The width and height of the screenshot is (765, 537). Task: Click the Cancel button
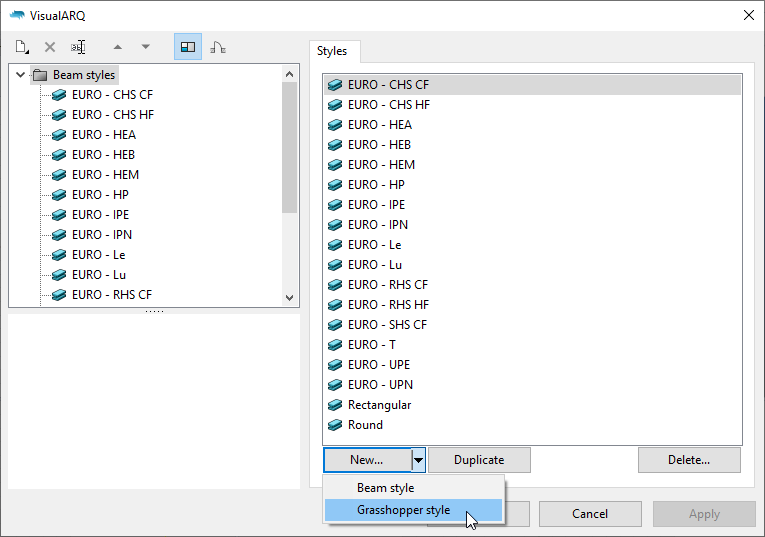[x=590, y=514]
